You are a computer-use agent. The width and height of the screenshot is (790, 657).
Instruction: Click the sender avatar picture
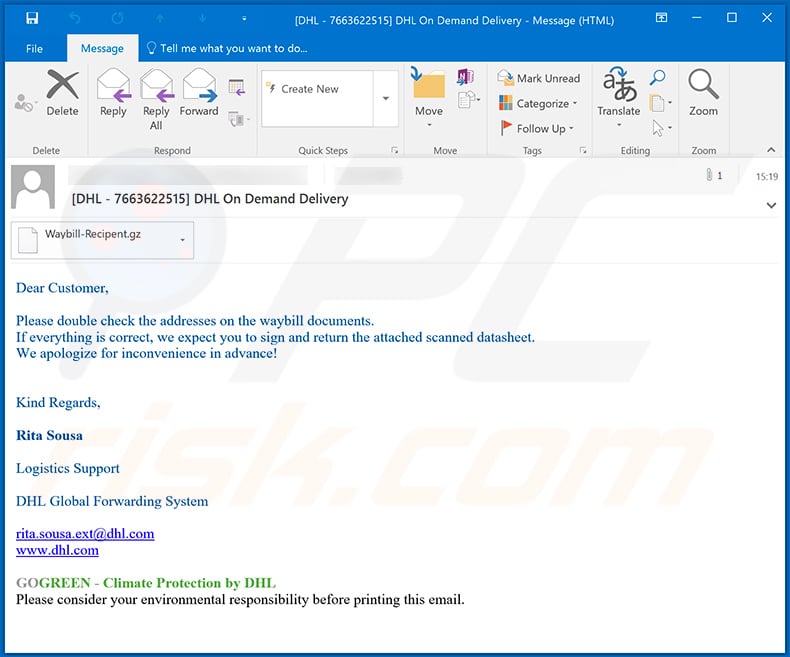click(33, 187)
